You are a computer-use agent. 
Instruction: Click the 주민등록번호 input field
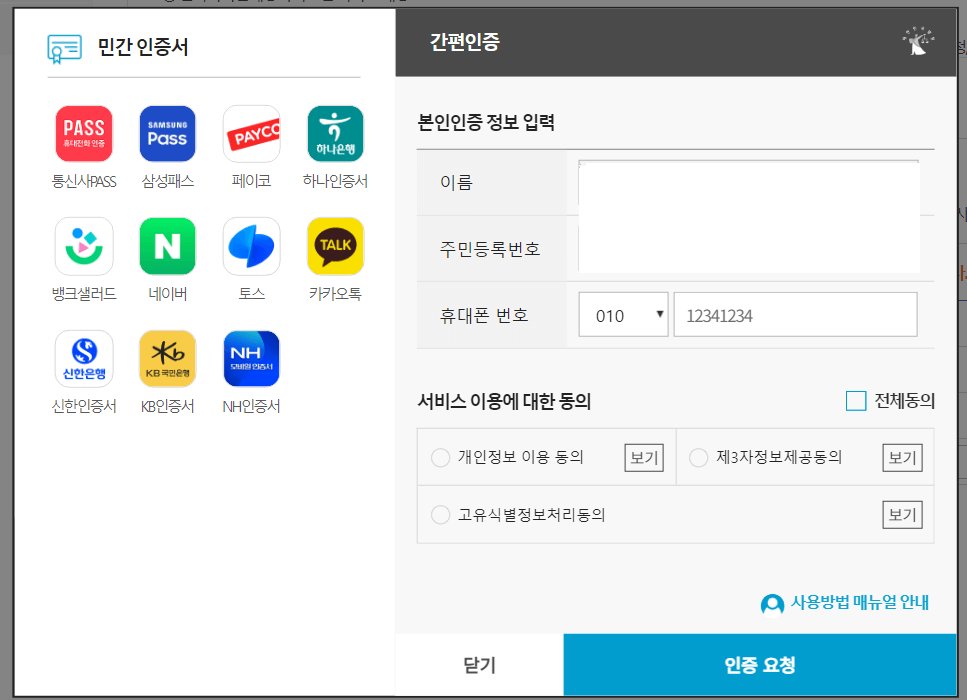(749, 249)
